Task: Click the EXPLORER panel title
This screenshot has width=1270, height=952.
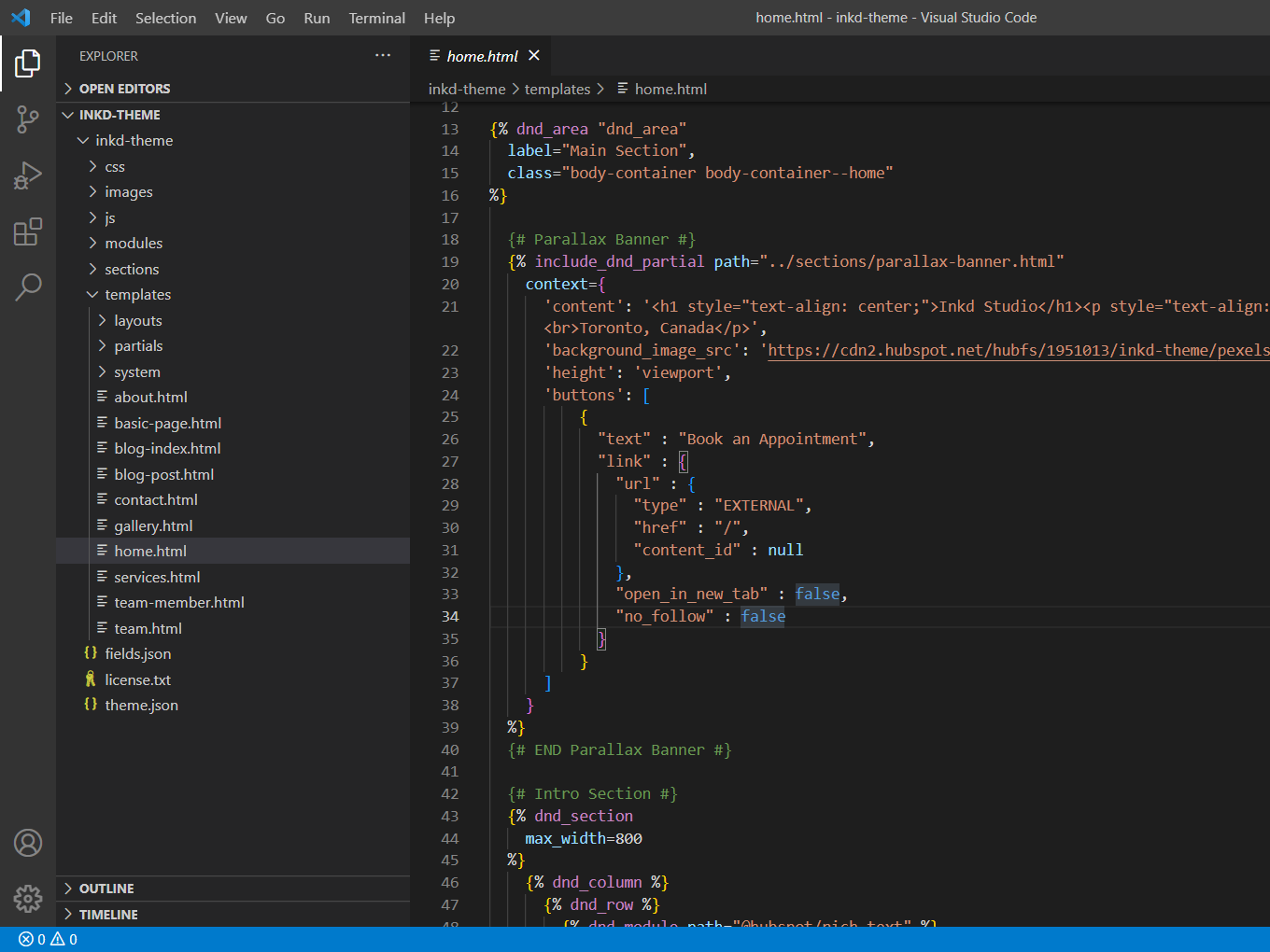Action: [x=108, y=56]
